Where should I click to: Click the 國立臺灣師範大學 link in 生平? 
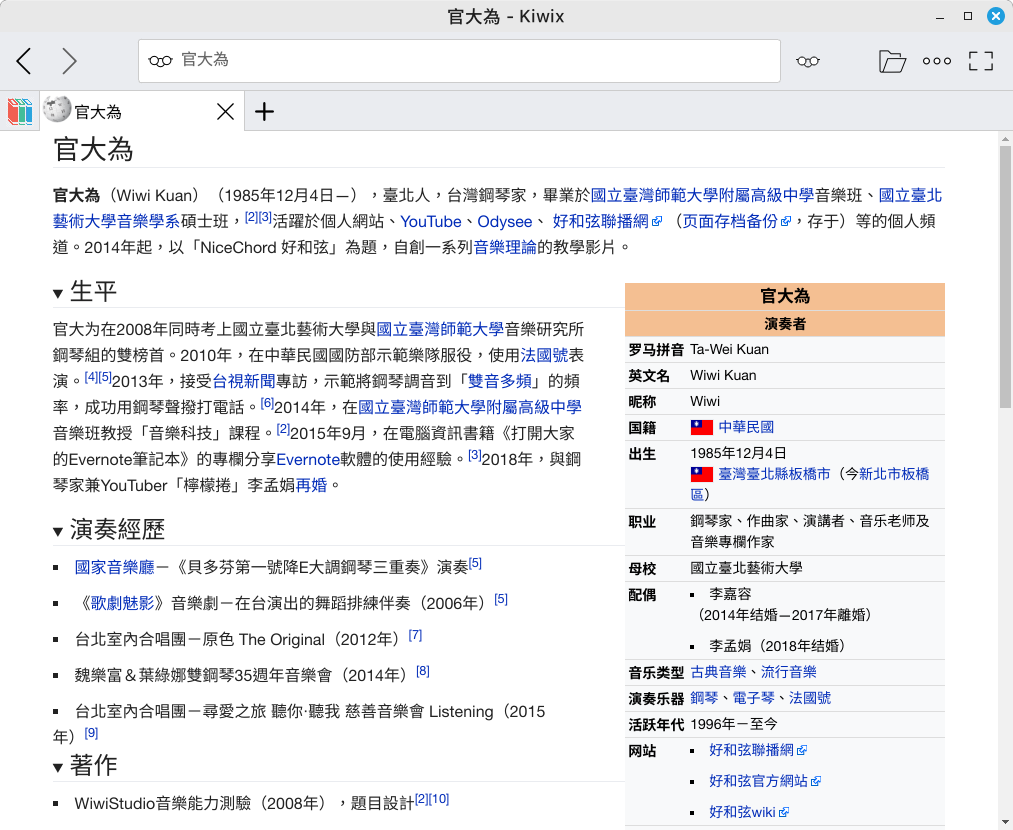(x=440, y=329)
